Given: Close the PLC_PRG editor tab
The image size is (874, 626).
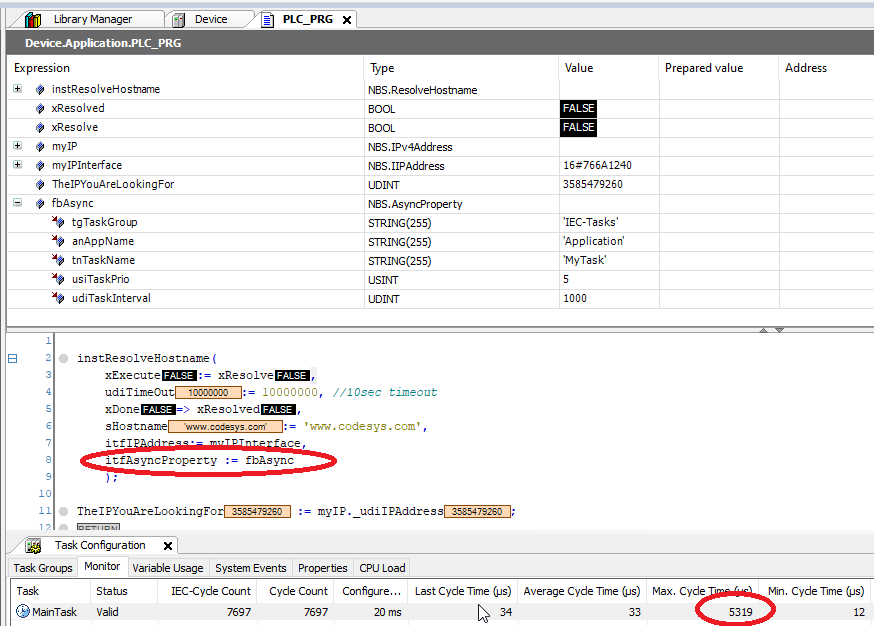Looking at the screenshot, I should 344,19.
